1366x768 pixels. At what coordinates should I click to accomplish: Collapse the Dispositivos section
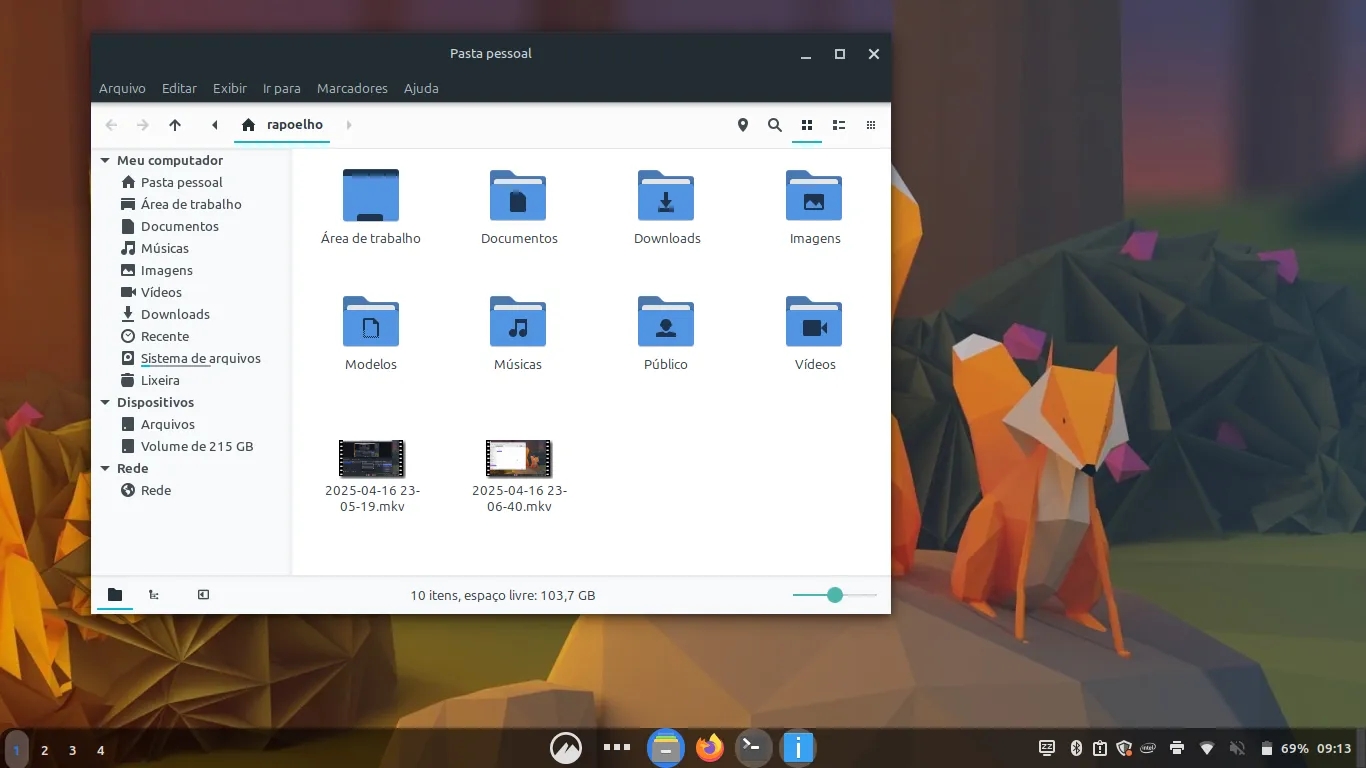105,402
